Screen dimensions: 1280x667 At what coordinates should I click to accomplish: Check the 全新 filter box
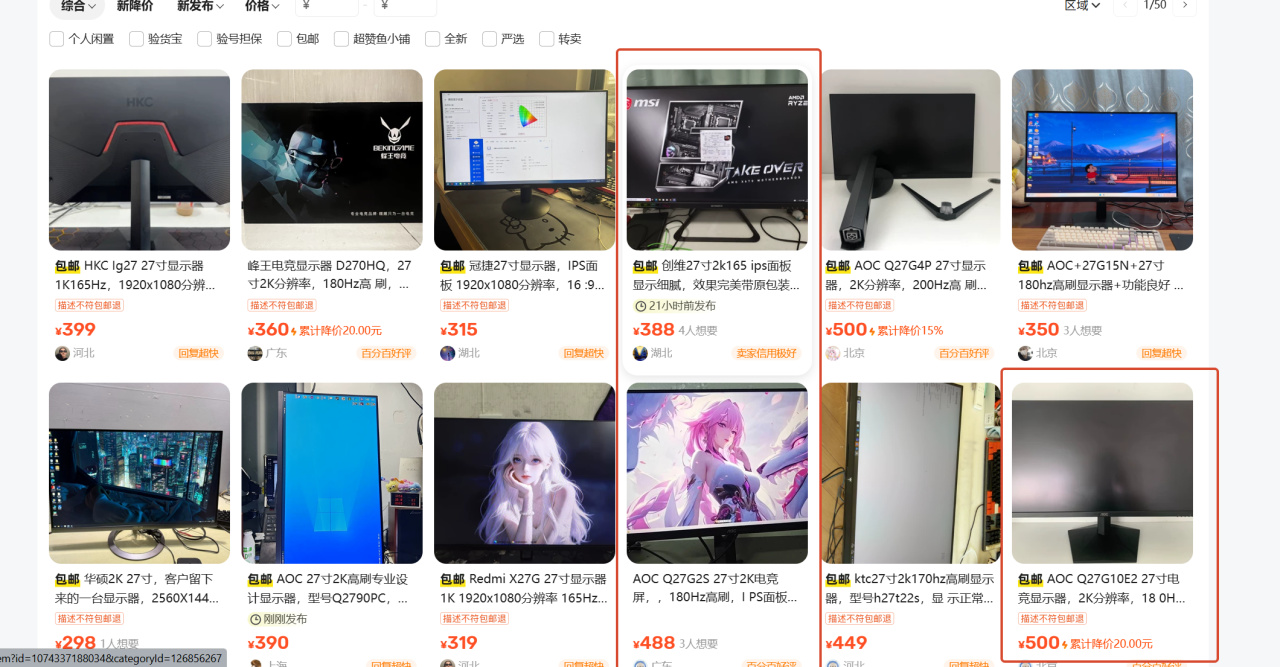(x=432, y=39)
